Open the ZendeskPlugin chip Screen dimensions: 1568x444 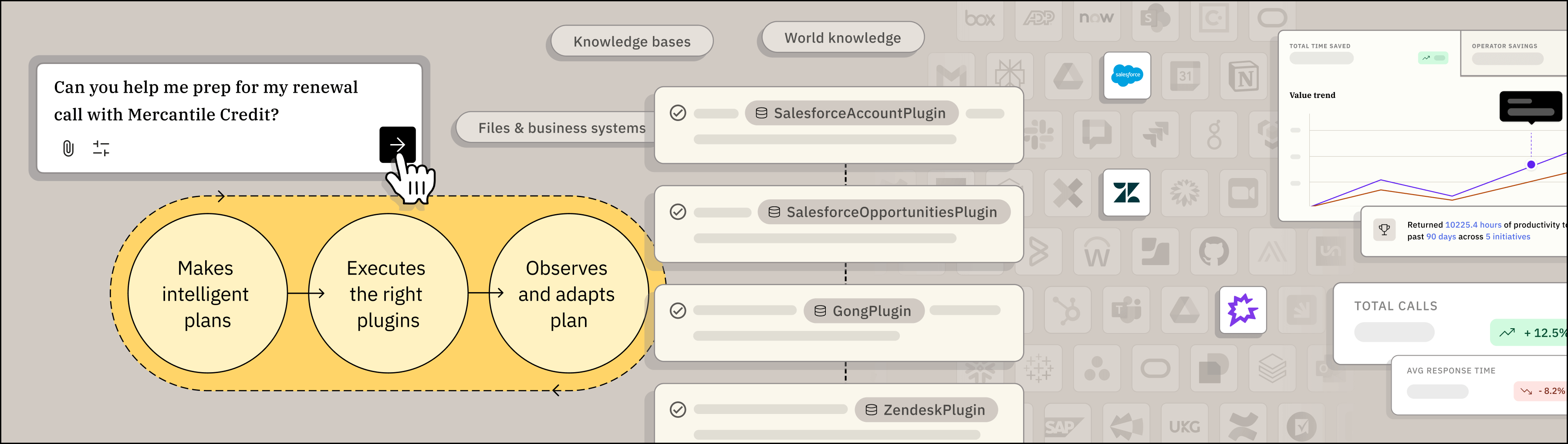point(926,410)
